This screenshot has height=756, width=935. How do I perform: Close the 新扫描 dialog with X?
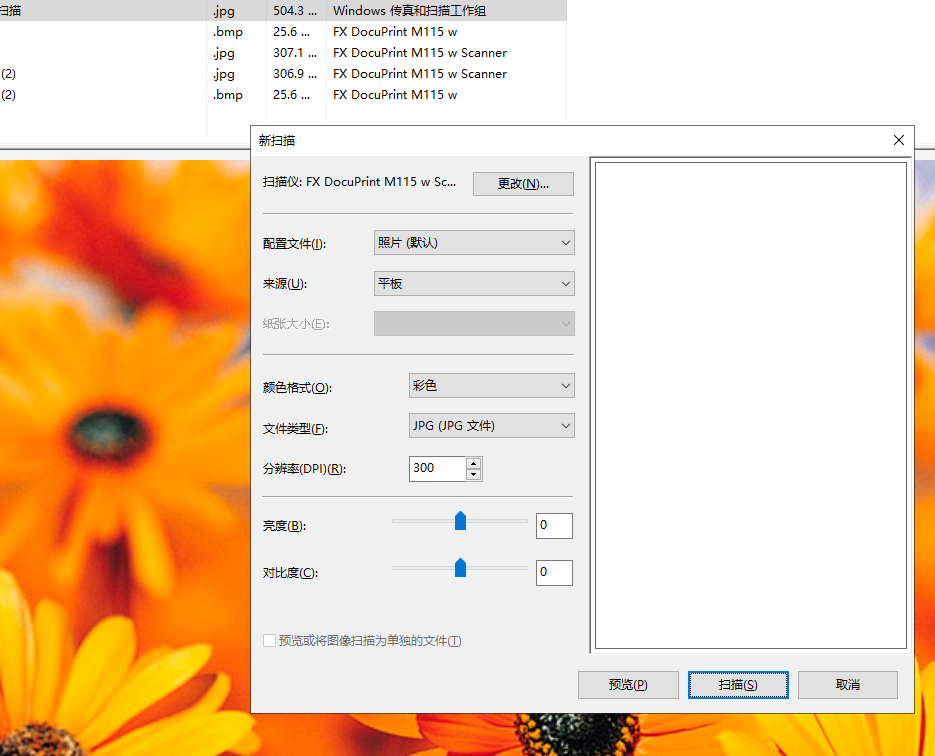pos(899,140)
